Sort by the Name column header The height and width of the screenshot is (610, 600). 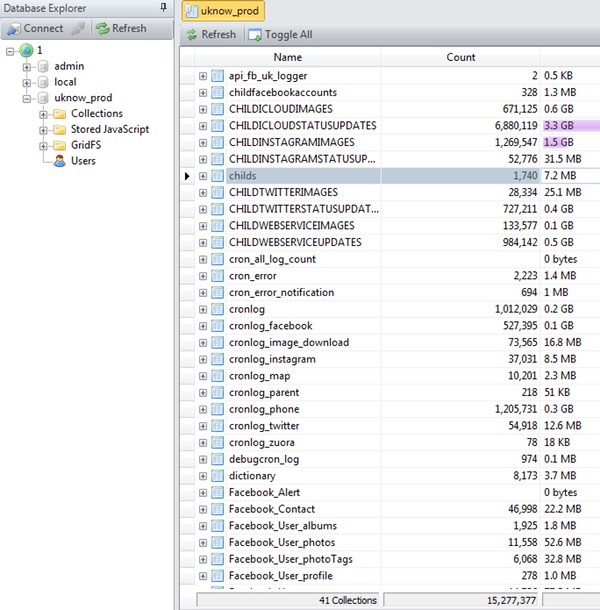coord(288,57)
